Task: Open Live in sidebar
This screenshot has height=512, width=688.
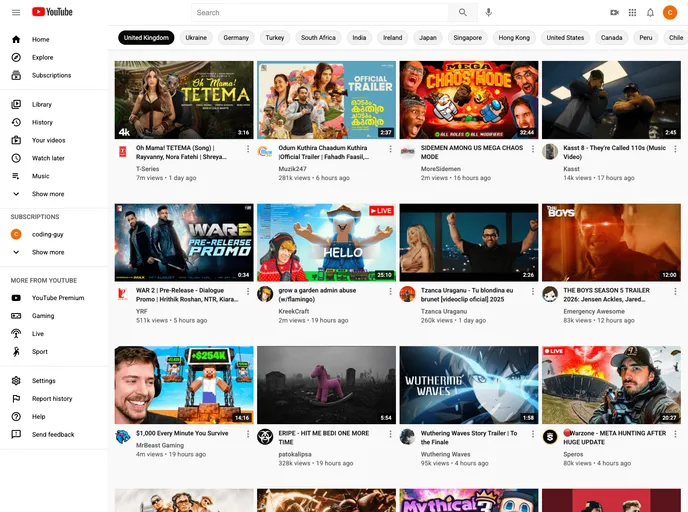Action: pos(54,334)
